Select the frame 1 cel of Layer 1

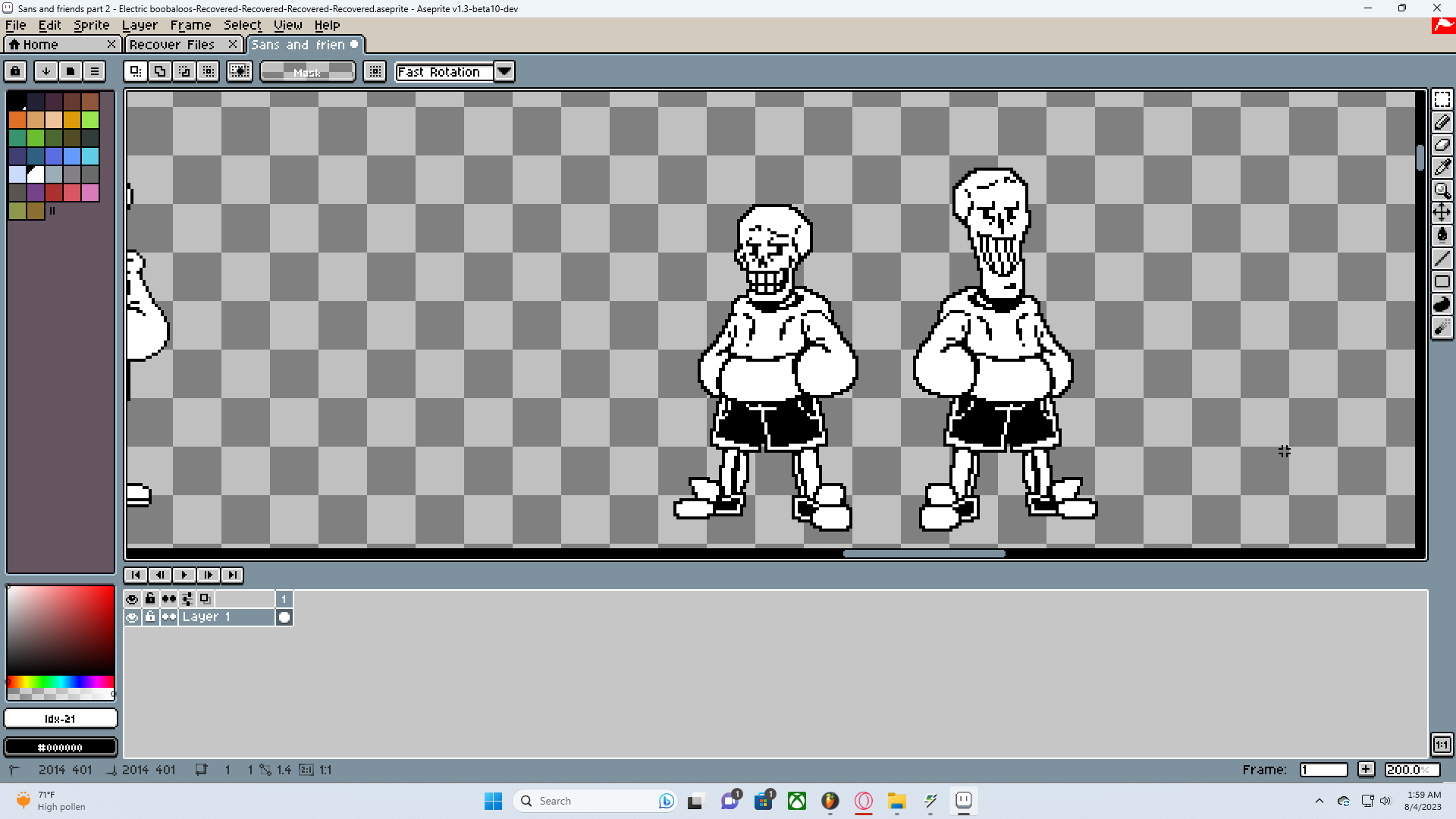[x=284, y=617]
